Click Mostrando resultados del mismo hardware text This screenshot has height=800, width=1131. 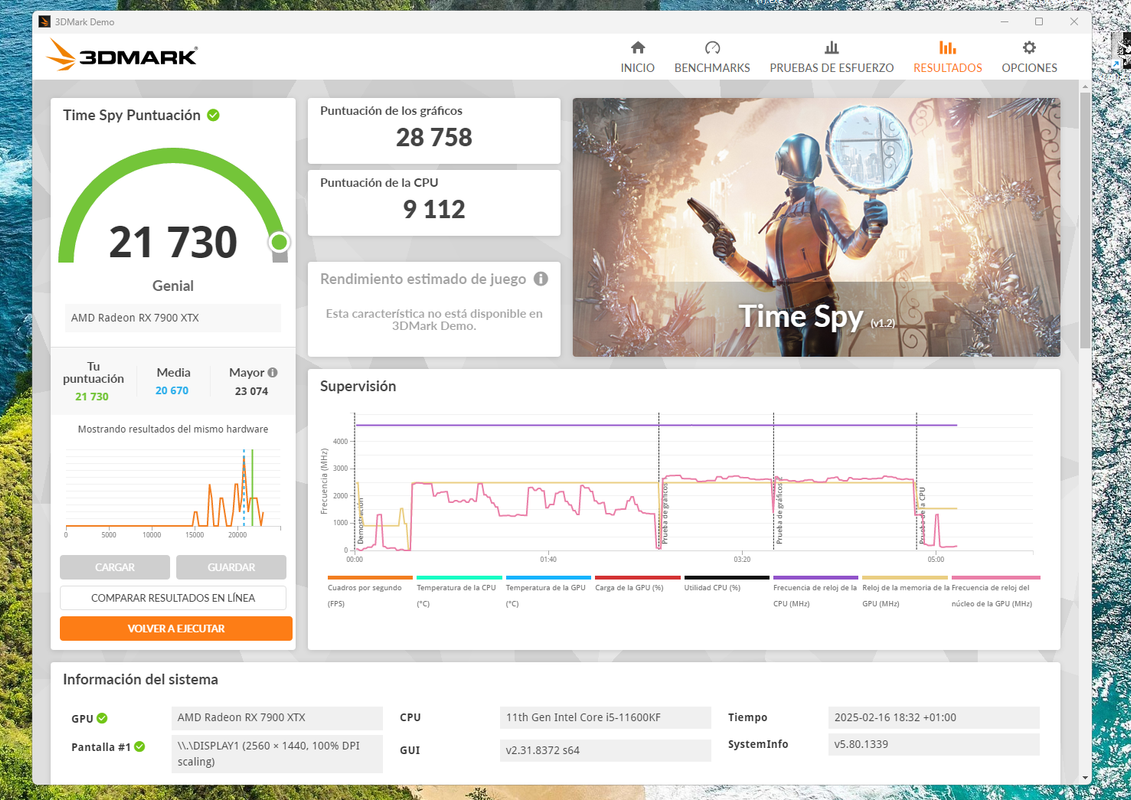pyautogui.click(x=173, y=428)
